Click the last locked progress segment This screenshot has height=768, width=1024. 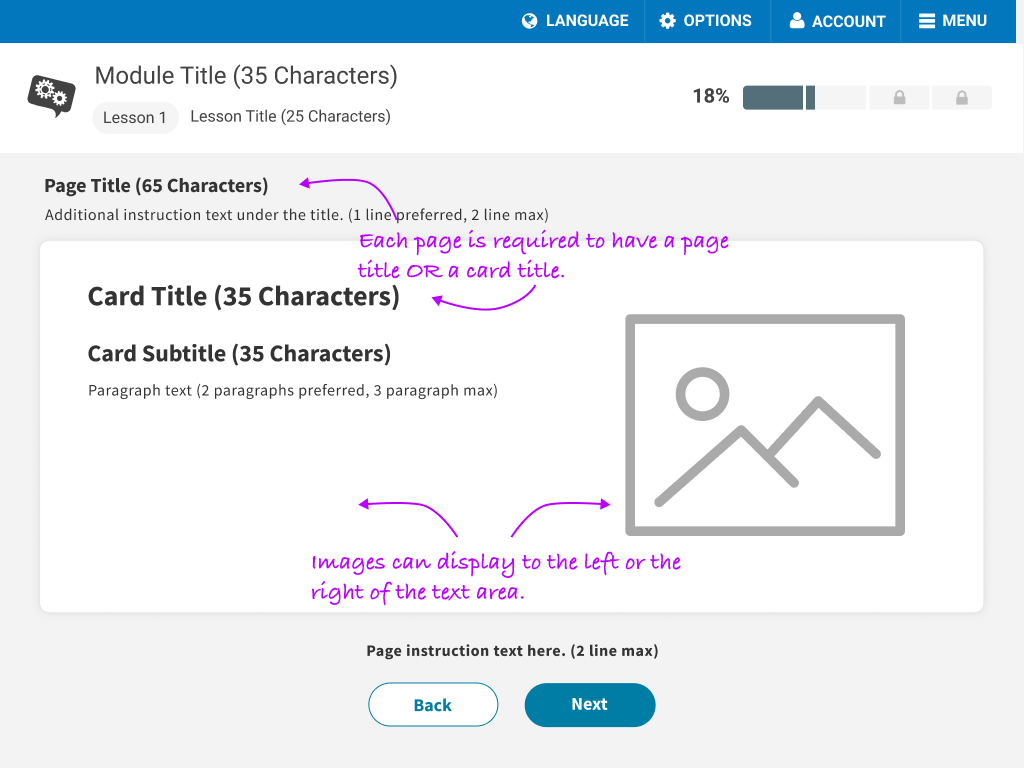[961, 98]
